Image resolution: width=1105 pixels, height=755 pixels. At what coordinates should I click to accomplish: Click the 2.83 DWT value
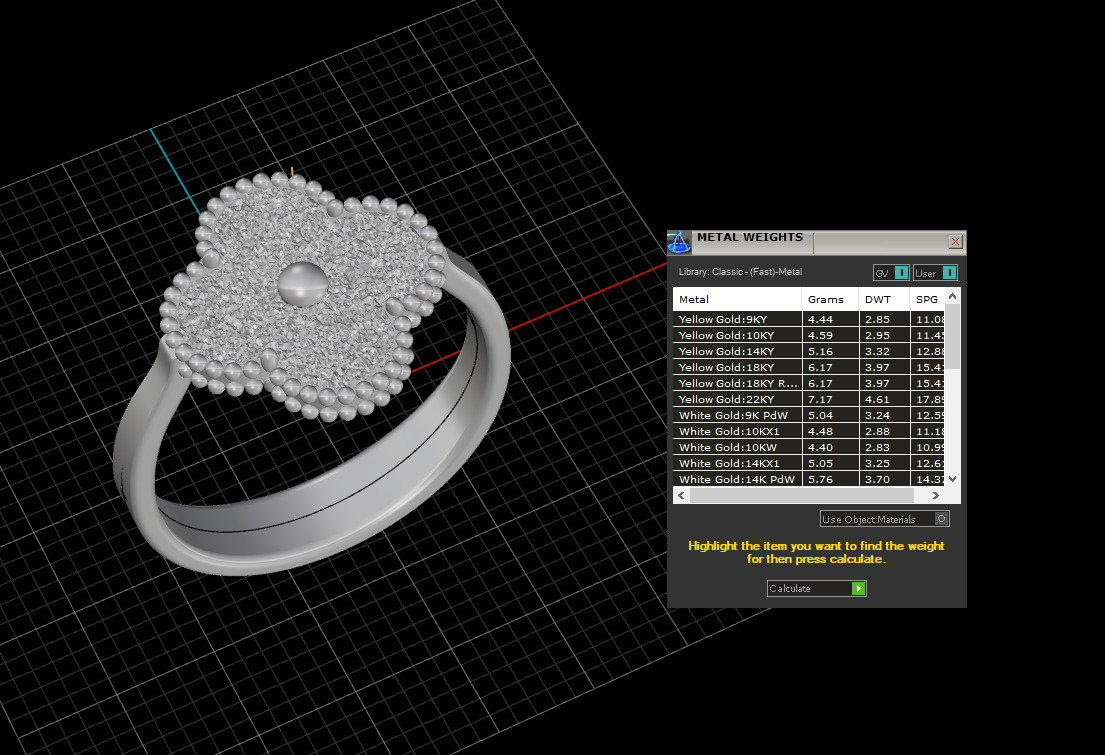point(877,447)
